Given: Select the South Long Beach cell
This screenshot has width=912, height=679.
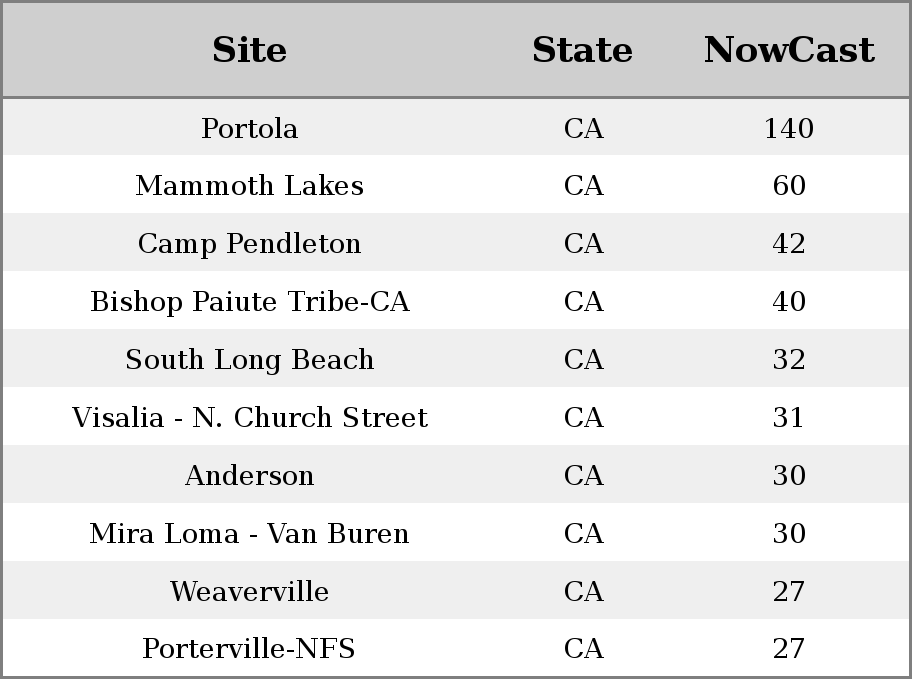Looking at the screenshot, I should [250, 360].
